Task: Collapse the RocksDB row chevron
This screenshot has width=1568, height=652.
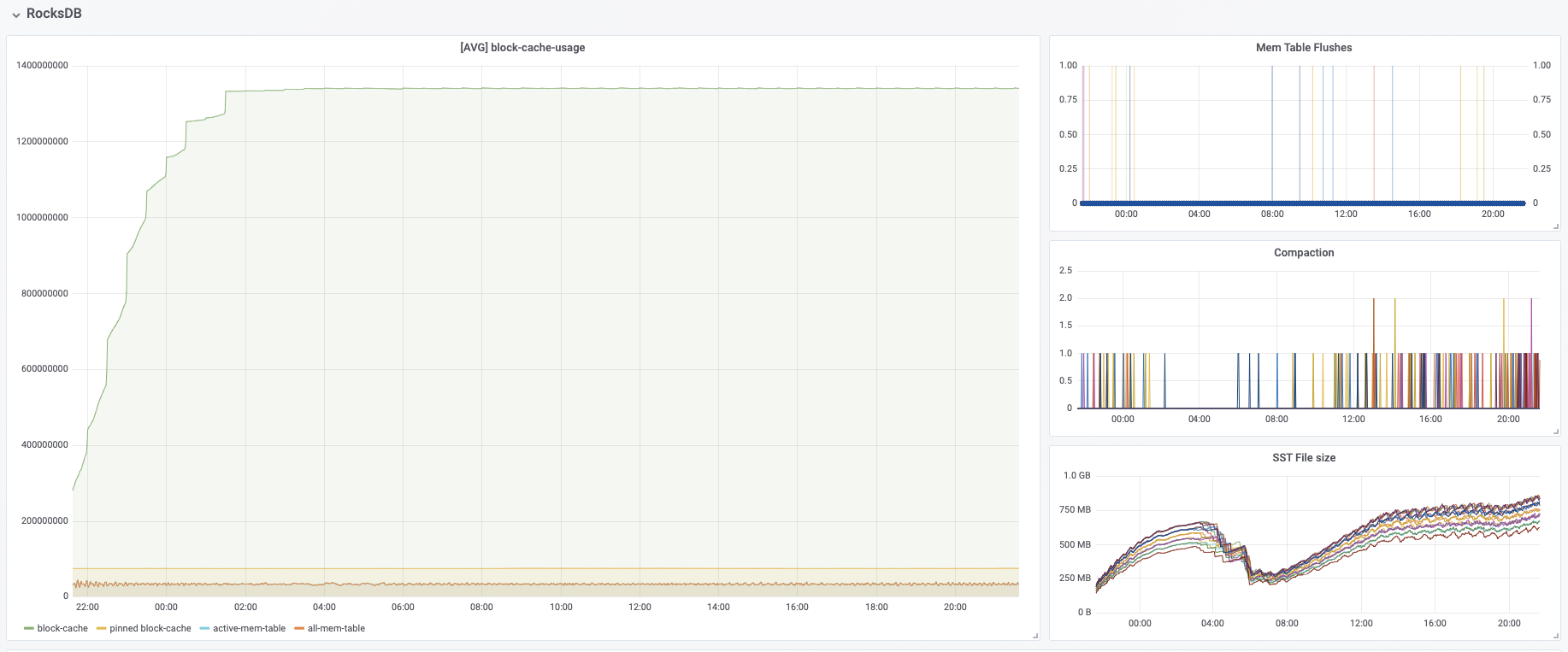Action: 15,15
